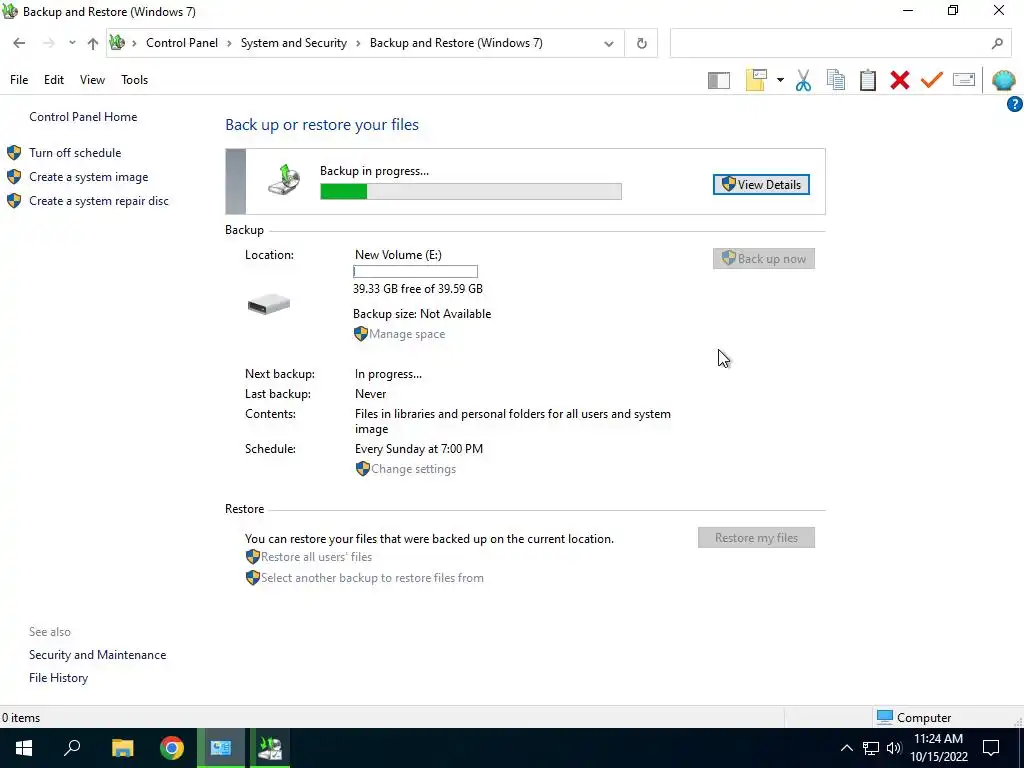Open Classic Shell settings shell icon

[x=1003, y=80]
